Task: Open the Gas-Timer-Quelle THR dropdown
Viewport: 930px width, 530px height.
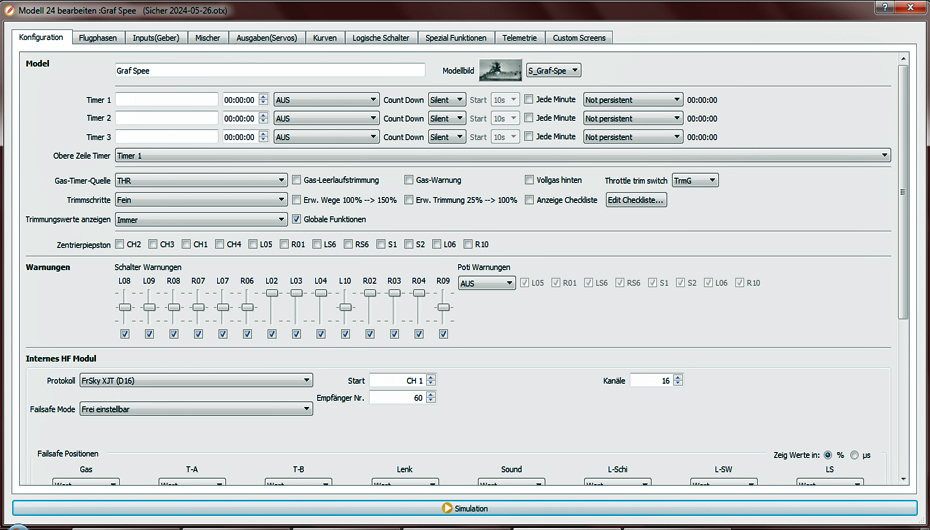Action: [x=200, y=180]
